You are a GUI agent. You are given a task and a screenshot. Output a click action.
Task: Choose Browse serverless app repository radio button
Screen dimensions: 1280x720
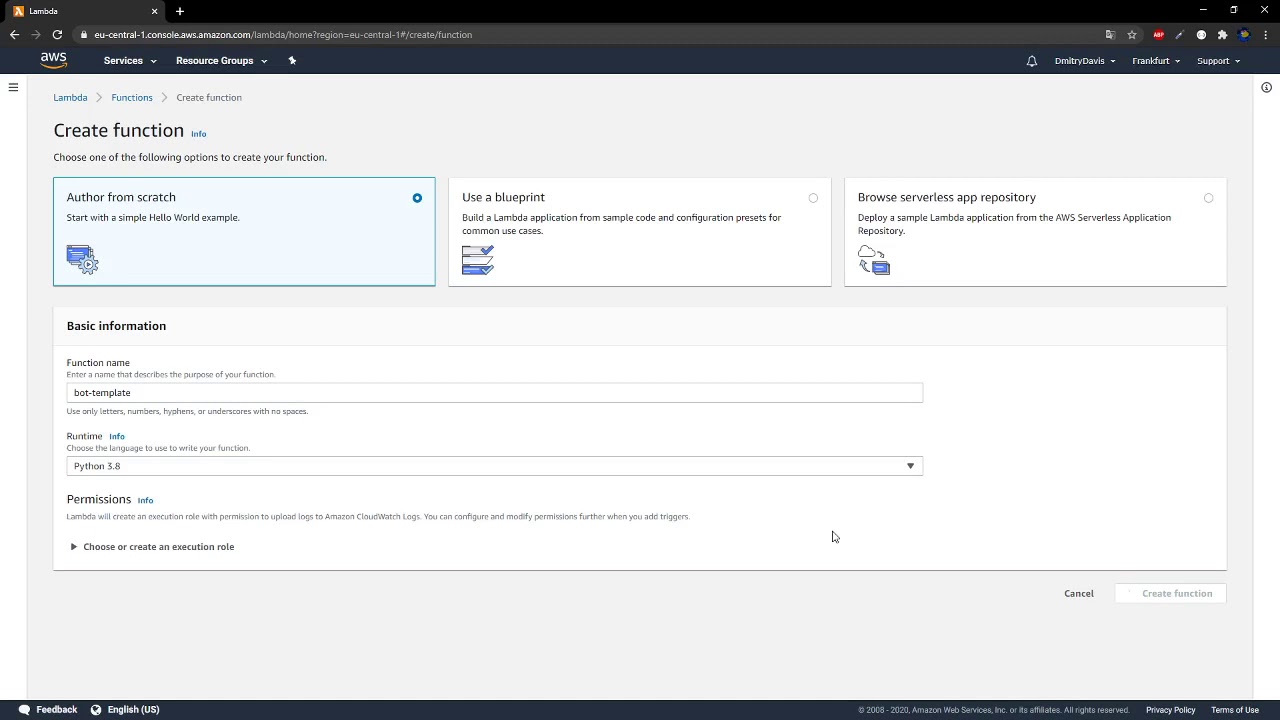point(1208,198)
